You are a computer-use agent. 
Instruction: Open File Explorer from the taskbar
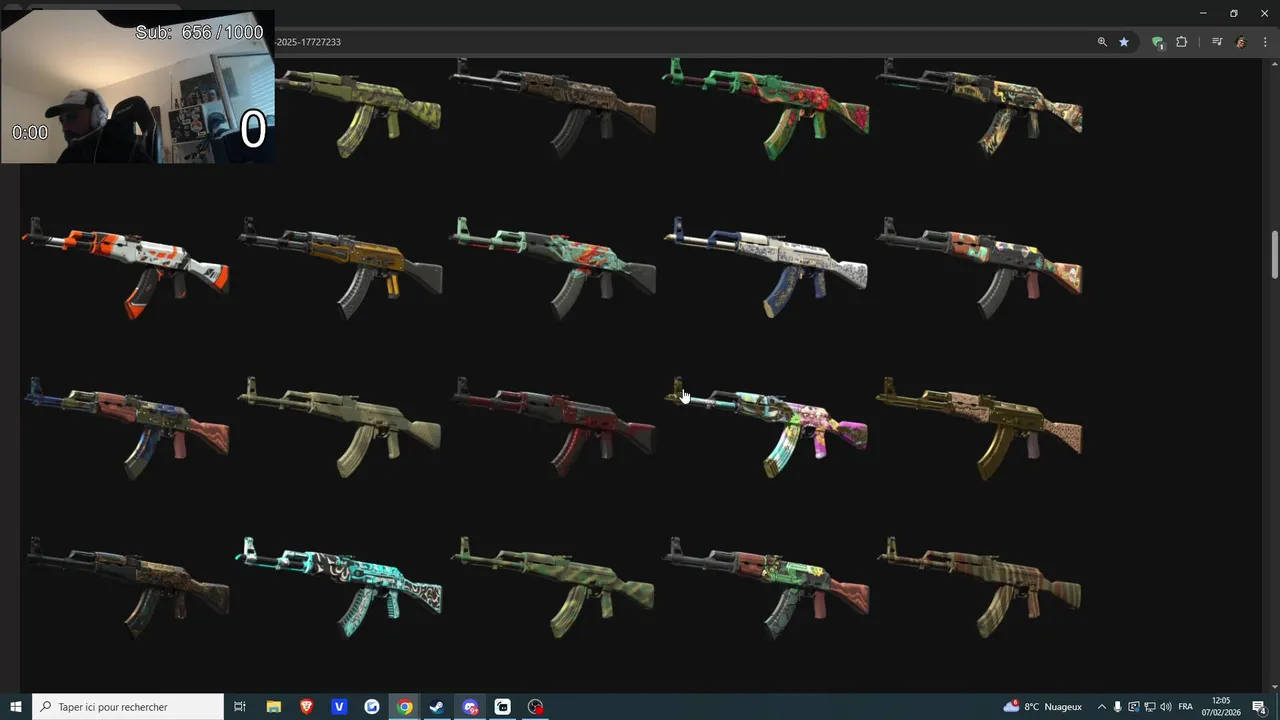(x=273, y=707)
